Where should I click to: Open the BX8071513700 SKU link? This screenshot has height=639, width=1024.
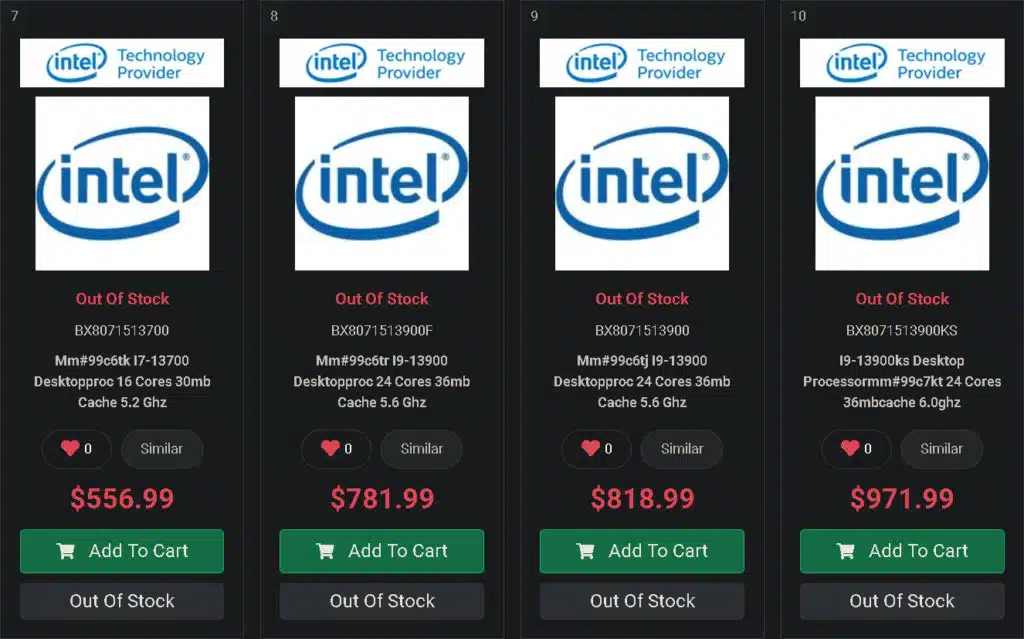(122, 331)
